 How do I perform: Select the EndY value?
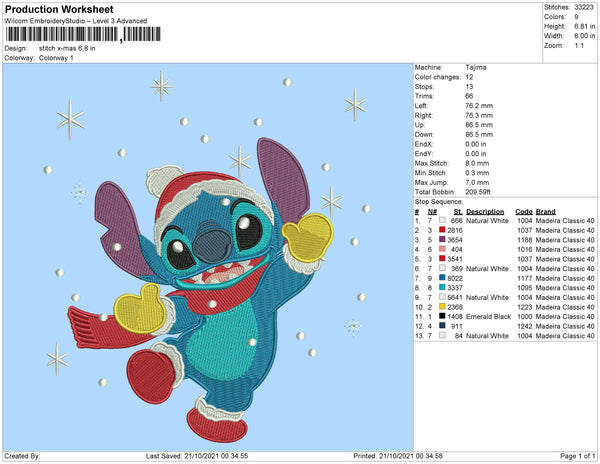[476, 154]
